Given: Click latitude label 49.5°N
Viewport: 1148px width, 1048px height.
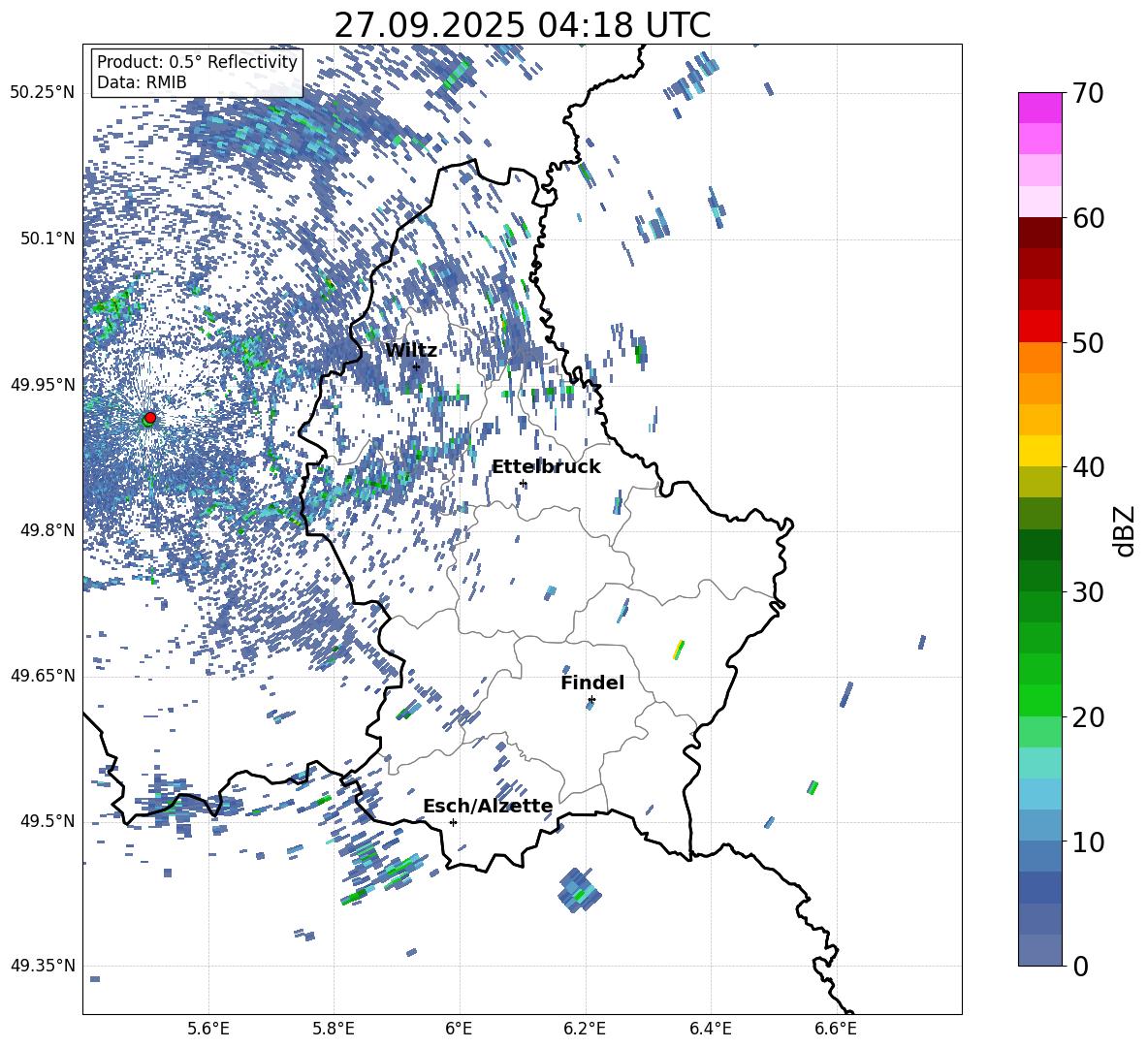Looking at the screenshot, I should pos(48,820).
